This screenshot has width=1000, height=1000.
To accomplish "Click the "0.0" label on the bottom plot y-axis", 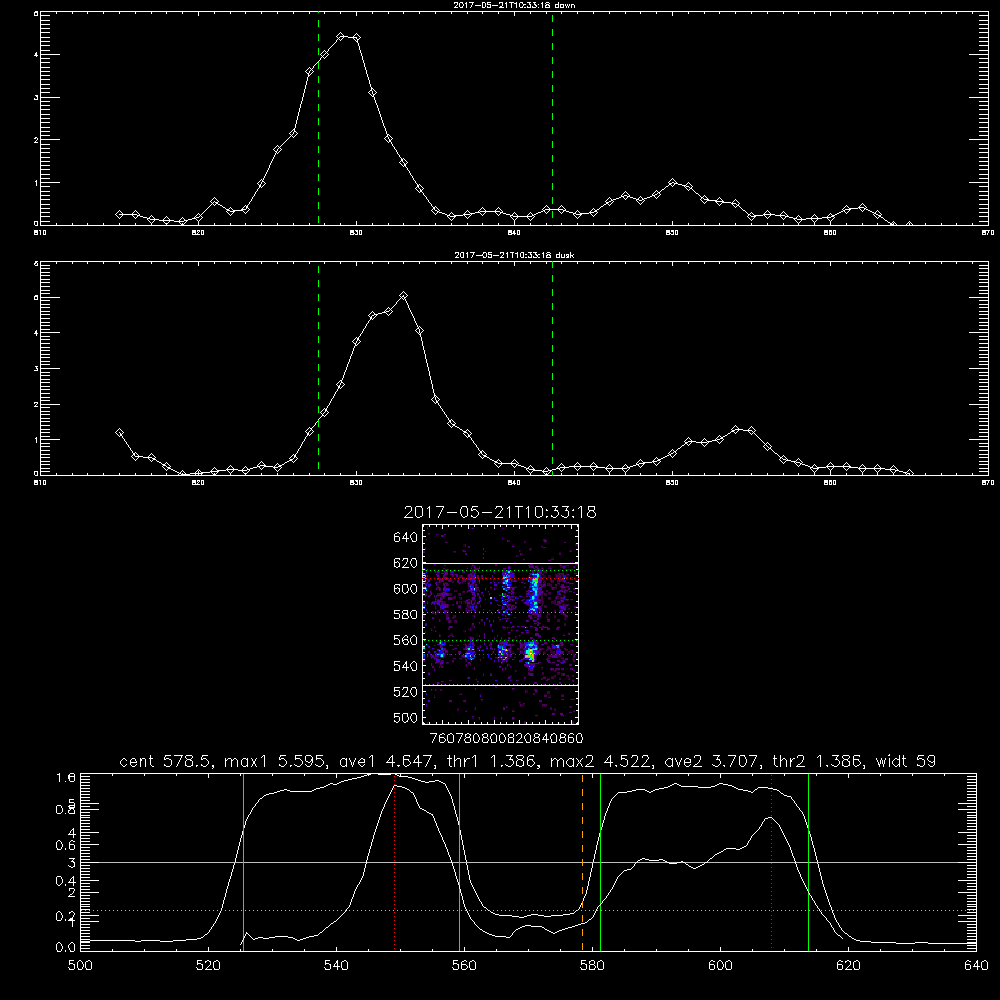I will coord(66,948).
